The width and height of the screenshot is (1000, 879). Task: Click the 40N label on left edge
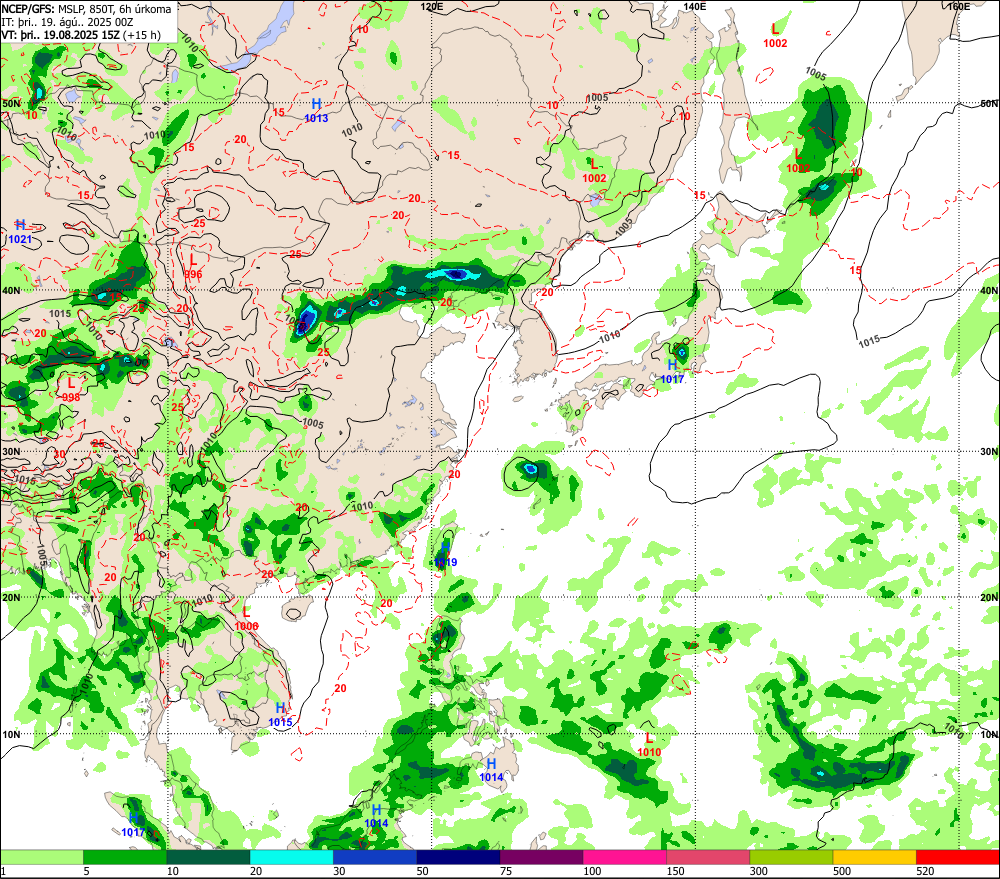pos(11,290)
